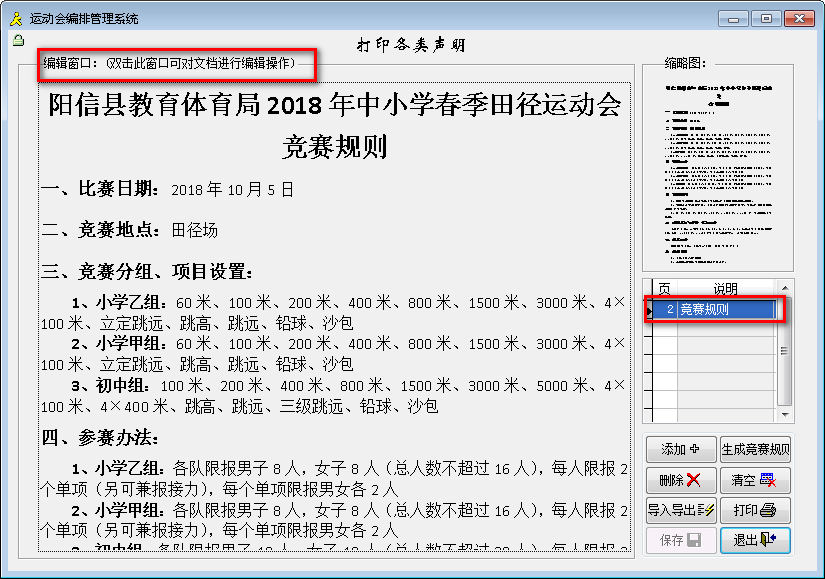
Task: Click the 打印 (Print) printer button
Action: pos(754,510)
